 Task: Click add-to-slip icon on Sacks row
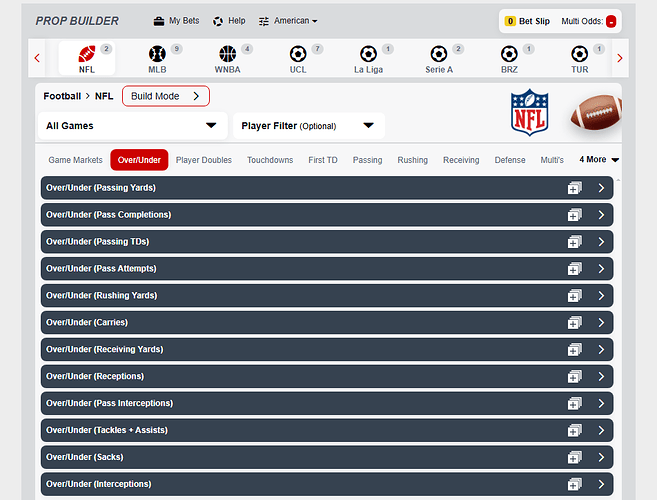(574, 457)
